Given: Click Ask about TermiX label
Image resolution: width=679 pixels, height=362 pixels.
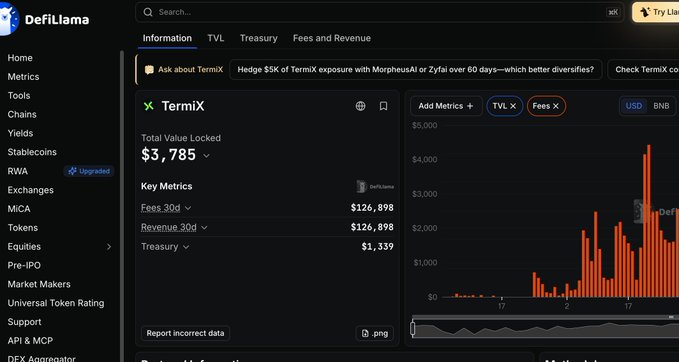Looking at the screenshot, I should (x=191, y=70).
